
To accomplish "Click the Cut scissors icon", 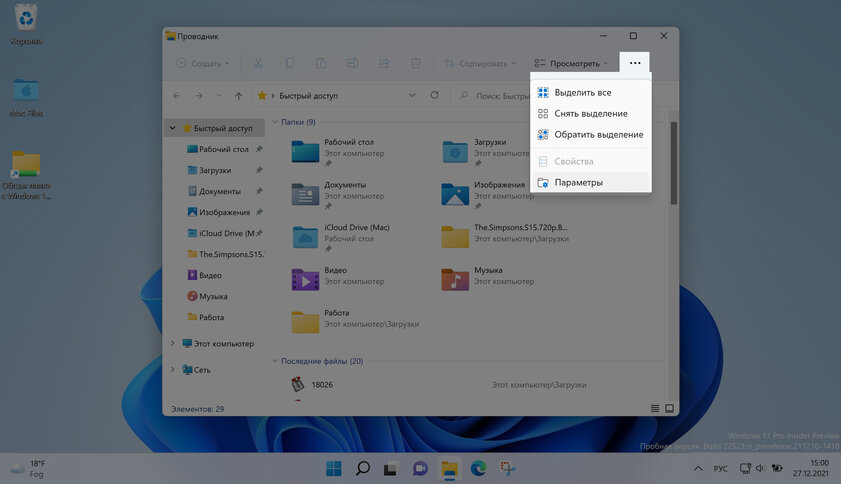I will 258,63.
